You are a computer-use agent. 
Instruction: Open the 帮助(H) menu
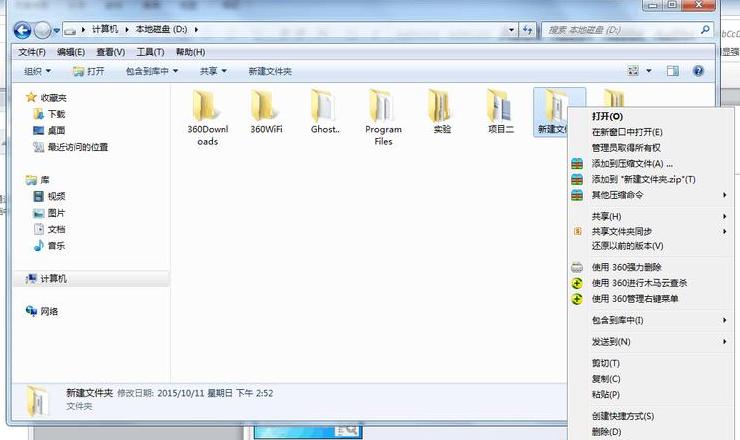(190, 52)
